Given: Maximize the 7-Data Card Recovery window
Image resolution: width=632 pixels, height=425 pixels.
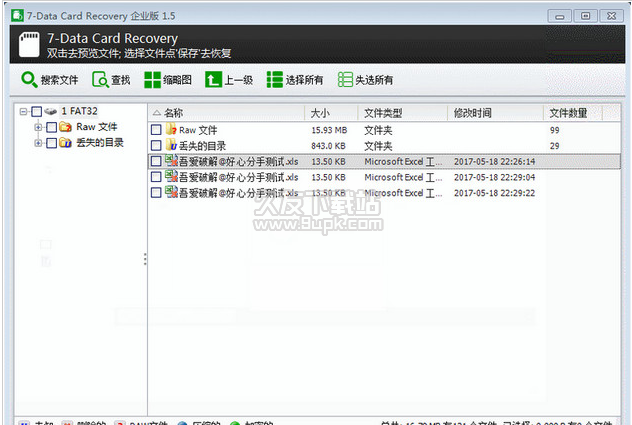Looking at the screenshot, I should point(585,16).
